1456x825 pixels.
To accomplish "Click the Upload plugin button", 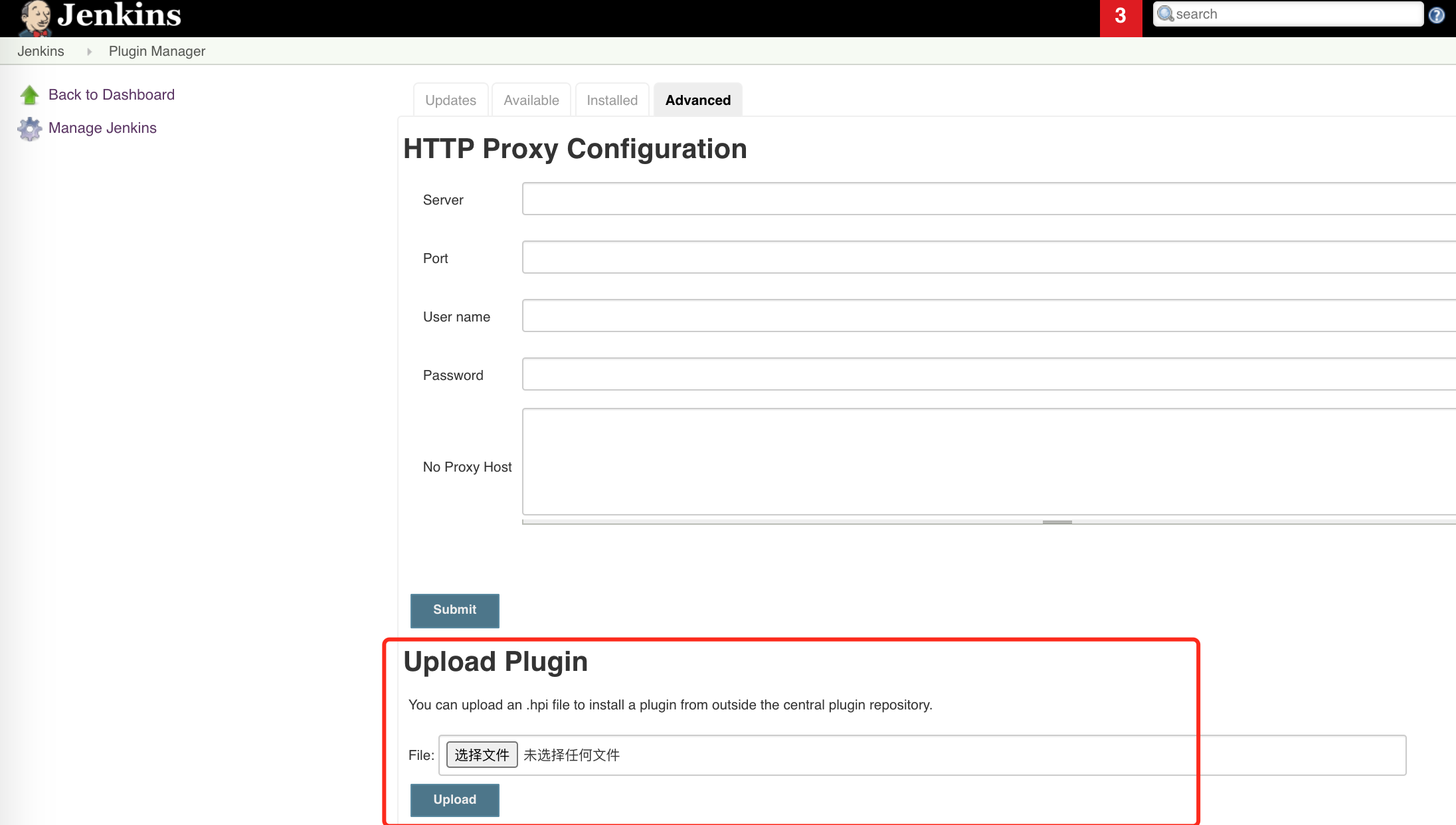I will click(455, 800).
